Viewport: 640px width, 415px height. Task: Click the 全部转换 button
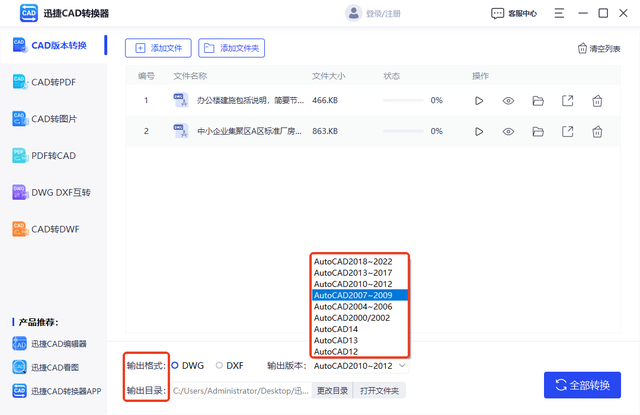click(x=582, y=385)
